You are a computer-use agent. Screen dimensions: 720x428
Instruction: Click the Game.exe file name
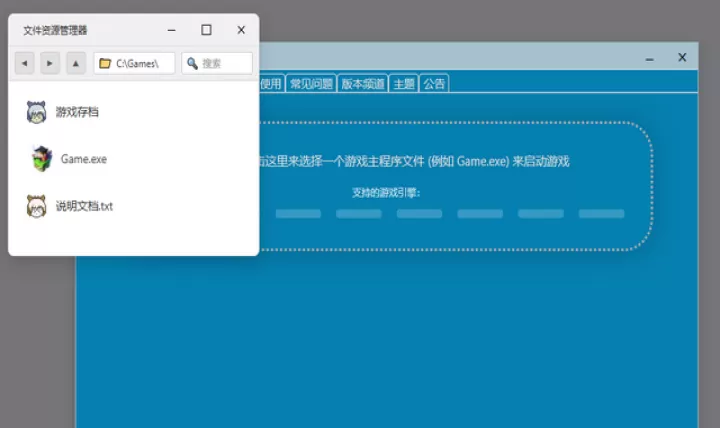(84, 159)
